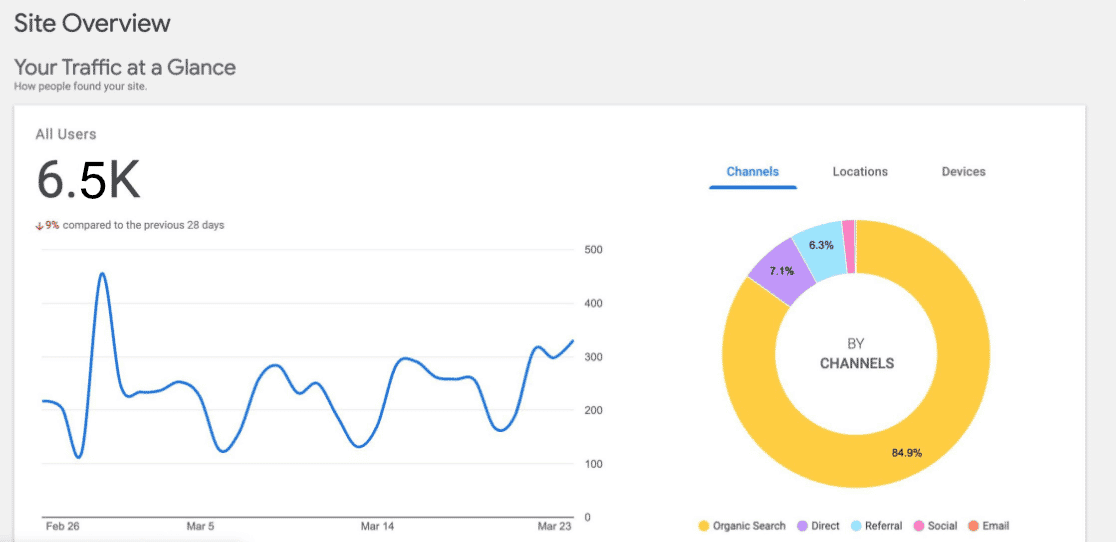Screen dimensions: 1116x542
Task: Click the Organic Search legend dot
Action: tap(703, 526)
